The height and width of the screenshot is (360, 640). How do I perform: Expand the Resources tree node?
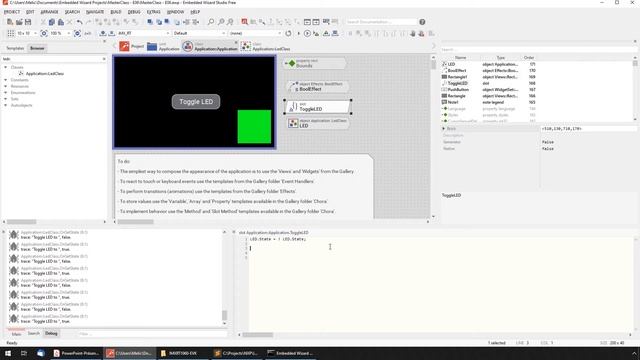pos(6,86)
